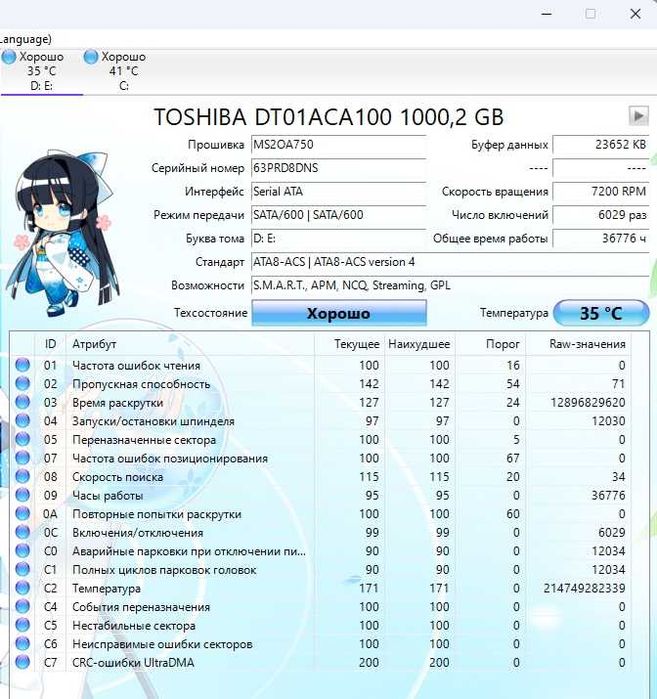The height and width of the screenshot is (699, 657).
Task: Click the serial number field 63PRD8DNS
Action: (339, 168)
